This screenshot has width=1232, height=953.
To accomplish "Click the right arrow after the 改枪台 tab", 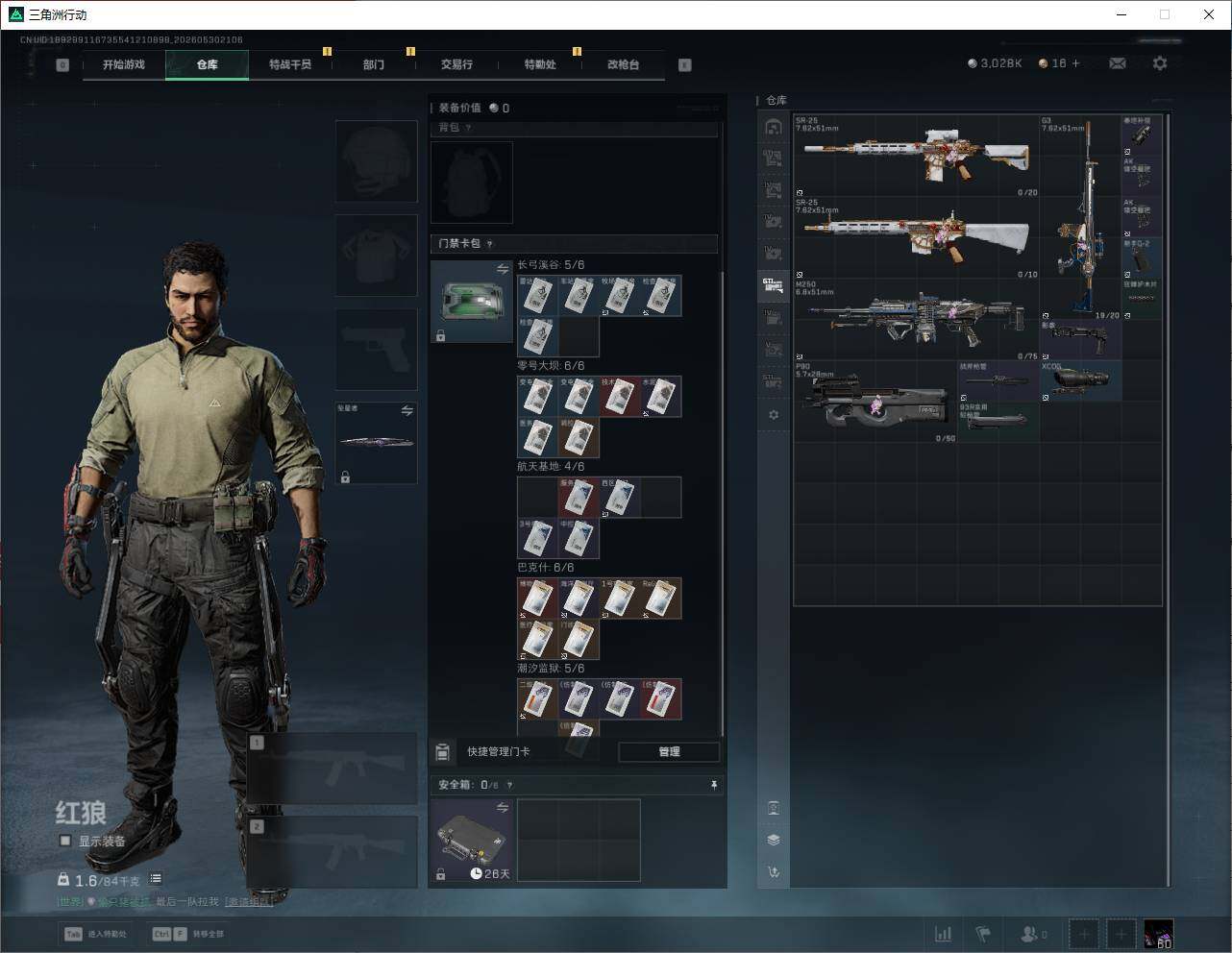I will pyautogui.click(x=685, y=65).
